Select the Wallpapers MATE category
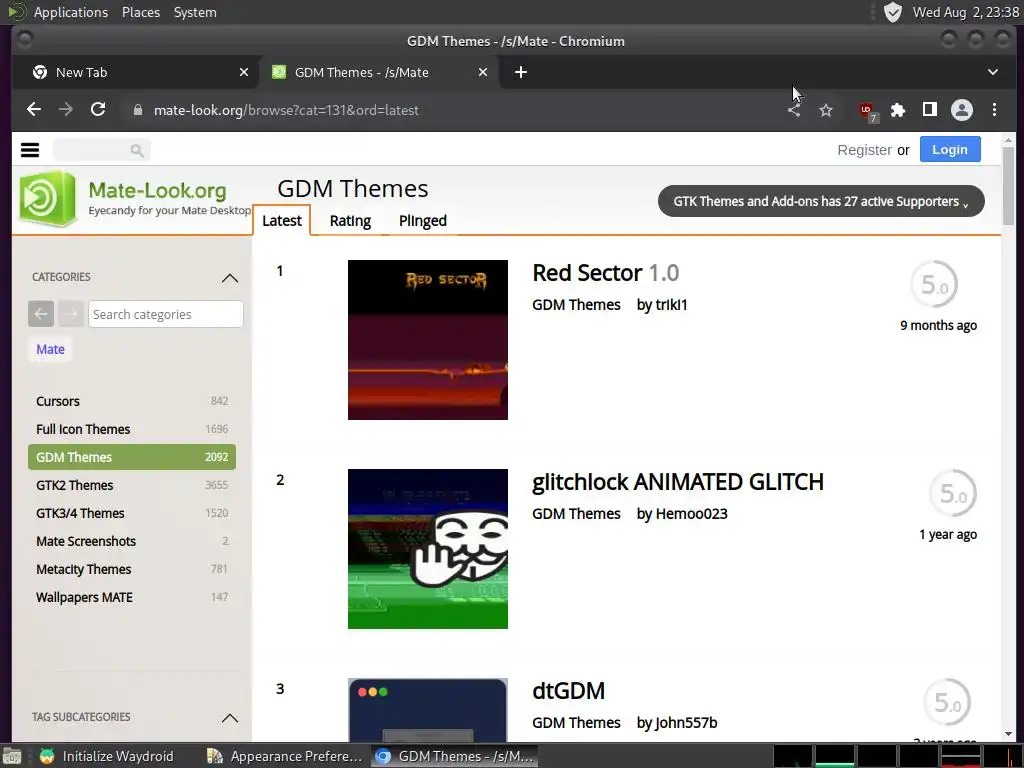 tap(131, 598)
